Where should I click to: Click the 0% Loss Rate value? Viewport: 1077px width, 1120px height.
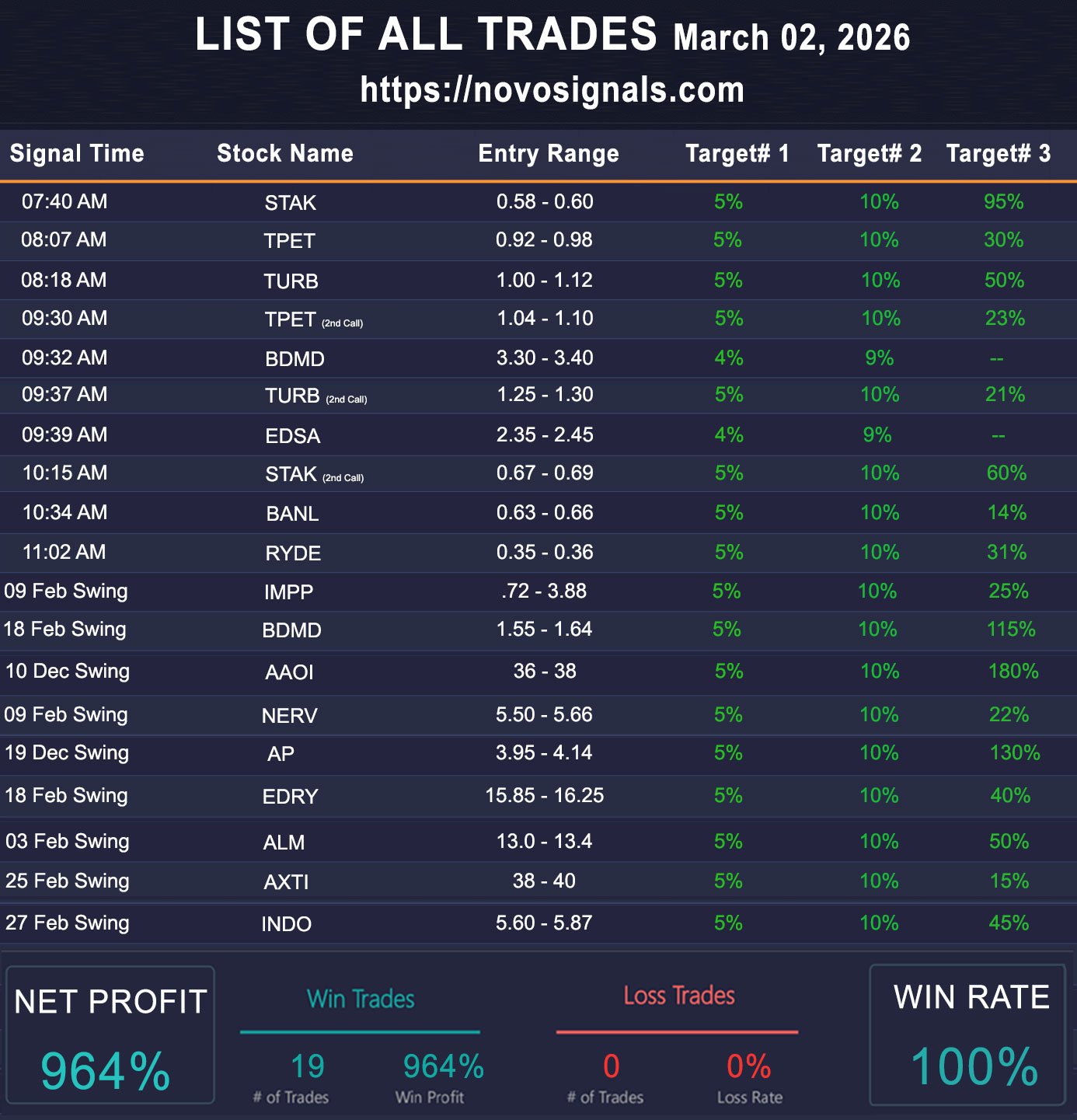[x=748, y=1066]
